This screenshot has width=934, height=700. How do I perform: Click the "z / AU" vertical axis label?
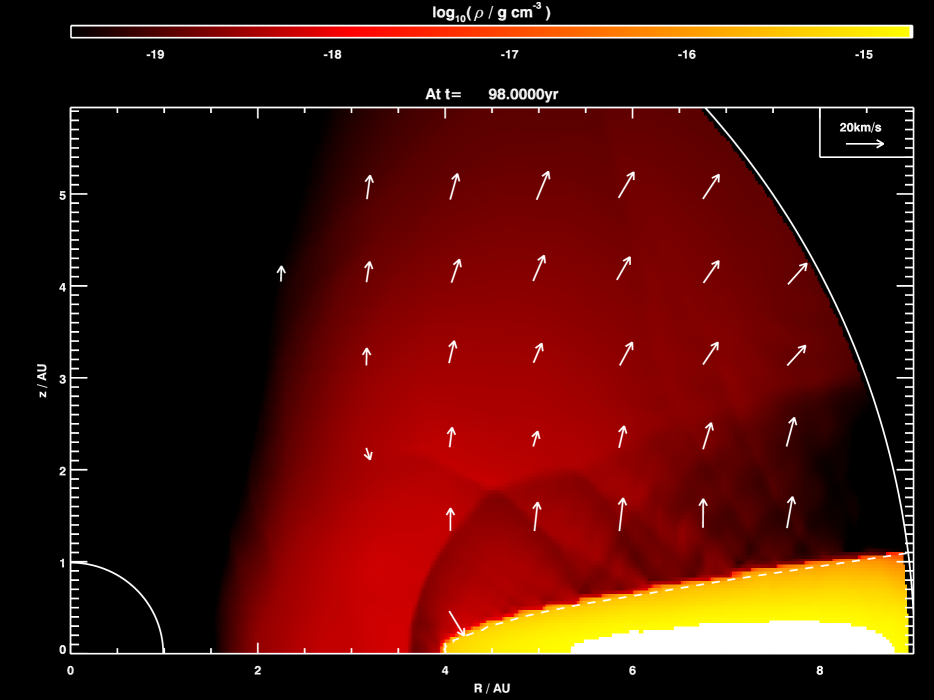coord(42,381)
